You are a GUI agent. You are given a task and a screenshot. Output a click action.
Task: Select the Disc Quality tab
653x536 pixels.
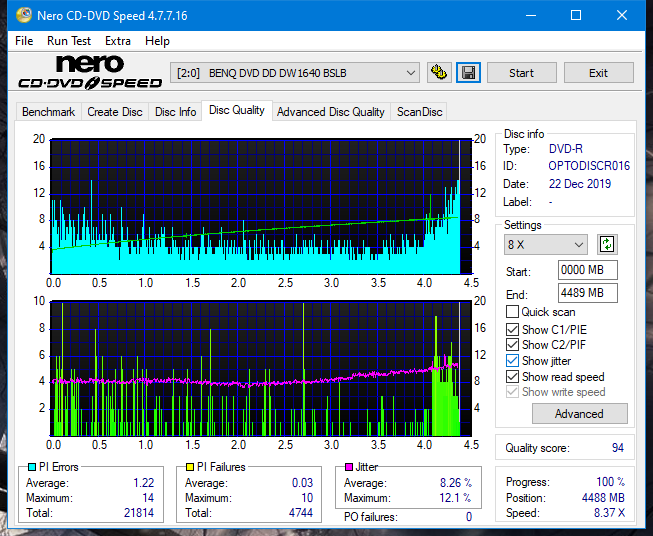coord(237,110)
